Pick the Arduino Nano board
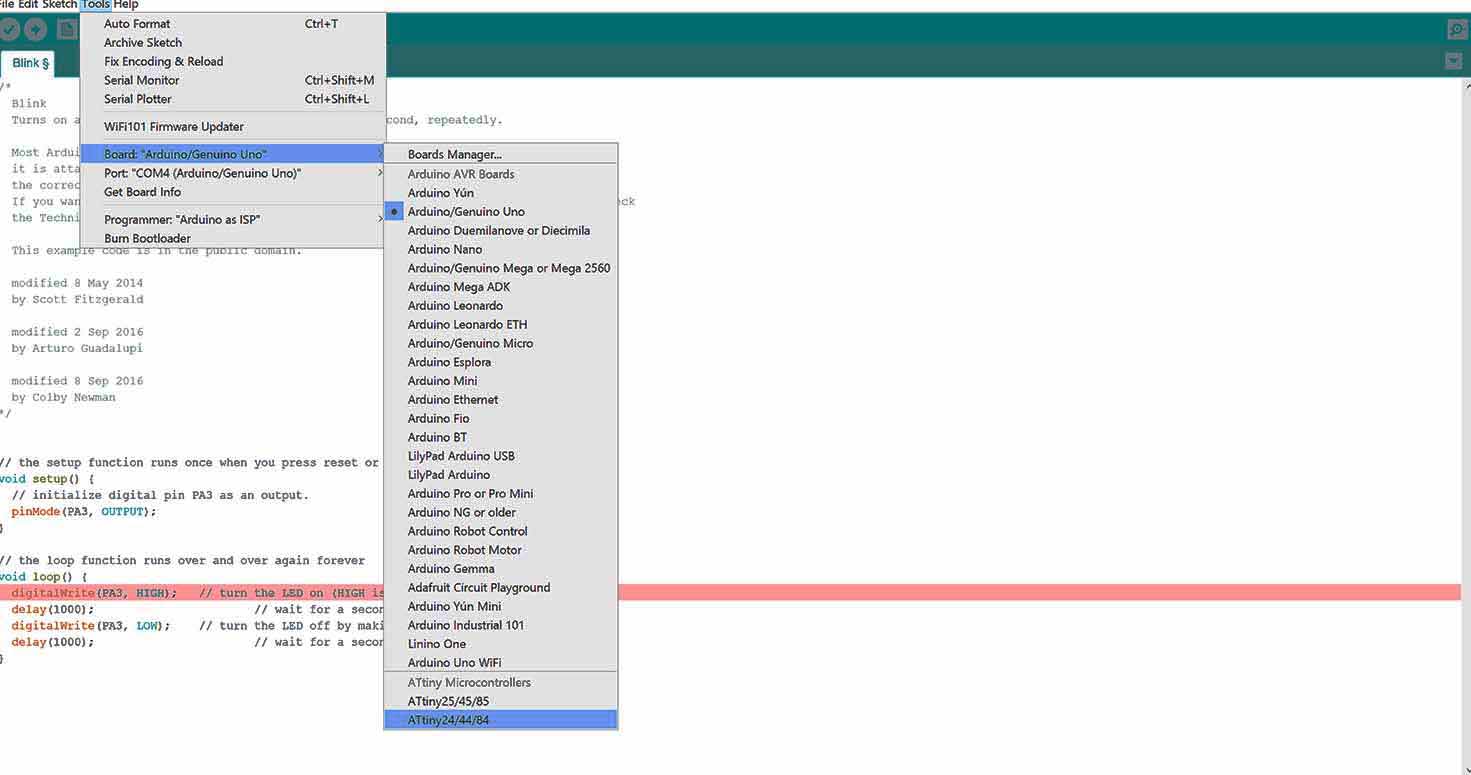Image resolution: width=1471 pixels, height=775 pixels. 501,250
